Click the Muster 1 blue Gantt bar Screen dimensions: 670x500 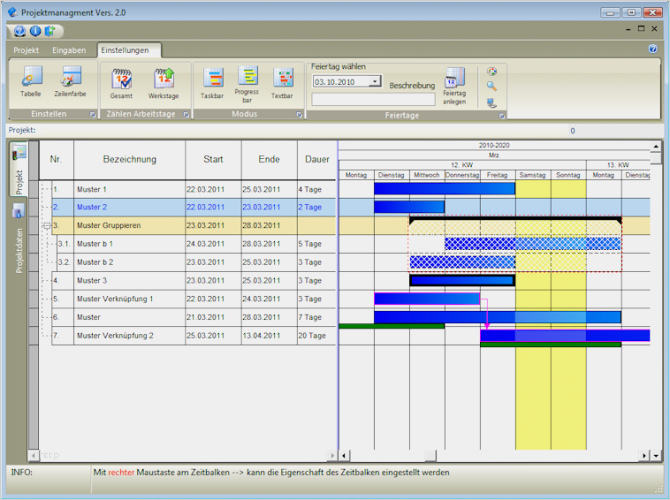(x=444, y=189)
